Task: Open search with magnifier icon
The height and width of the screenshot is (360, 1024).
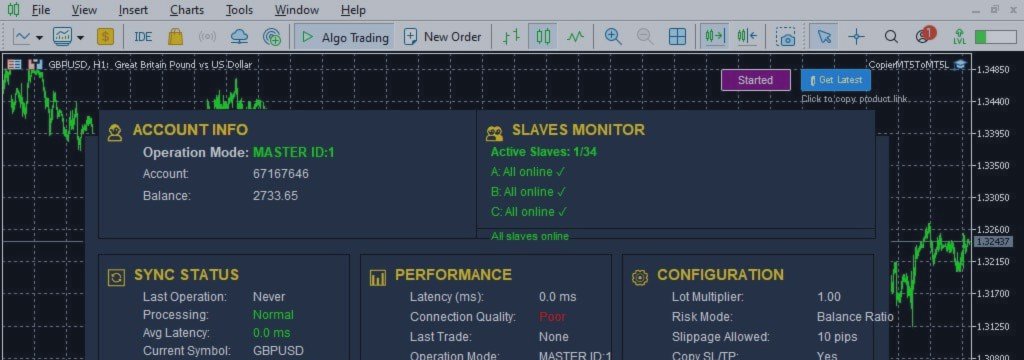Action: pyautogui.click(x=891, y=37)
